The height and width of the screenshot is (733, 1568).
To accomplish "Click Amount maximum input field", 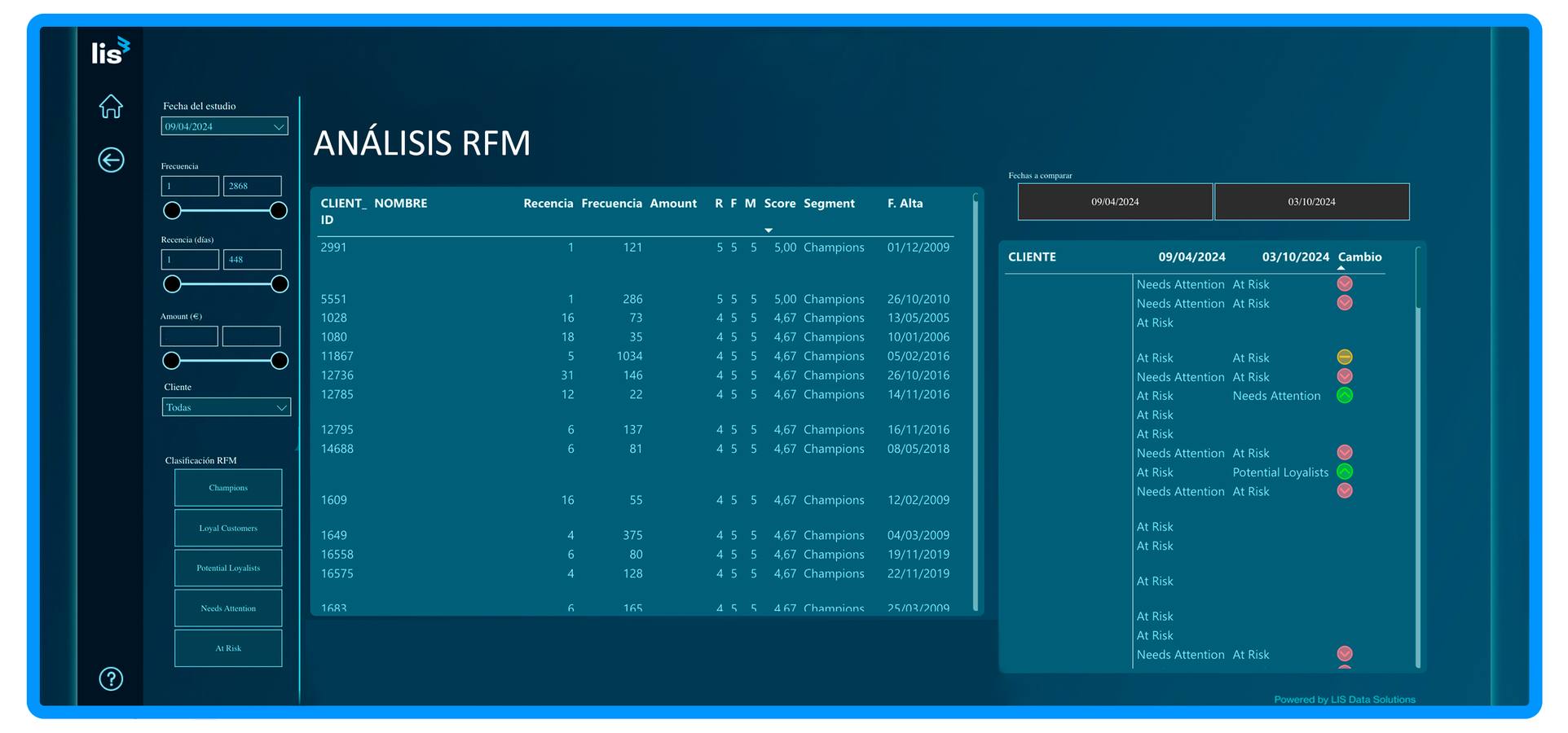I will (251, 336).
